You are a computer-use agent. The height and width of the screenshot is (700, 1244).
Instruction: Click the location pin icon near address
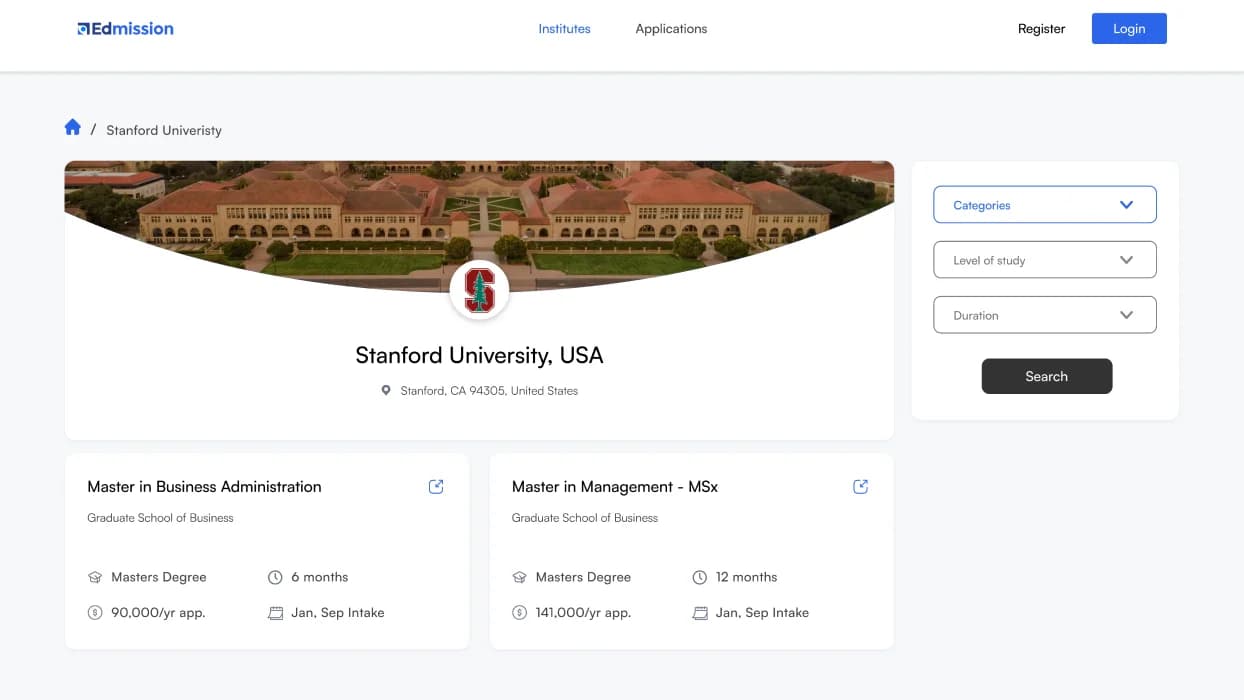point(386,390)
